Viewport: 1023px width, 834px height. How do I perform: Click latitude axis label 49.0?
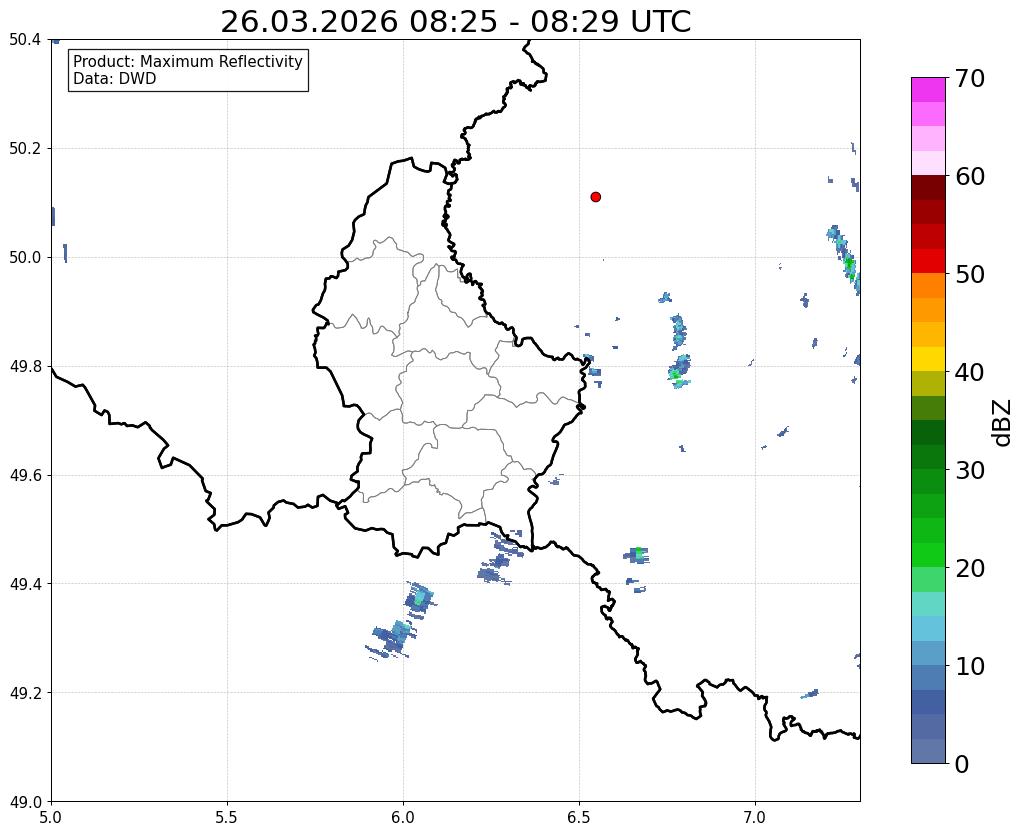tap(25, 802)
